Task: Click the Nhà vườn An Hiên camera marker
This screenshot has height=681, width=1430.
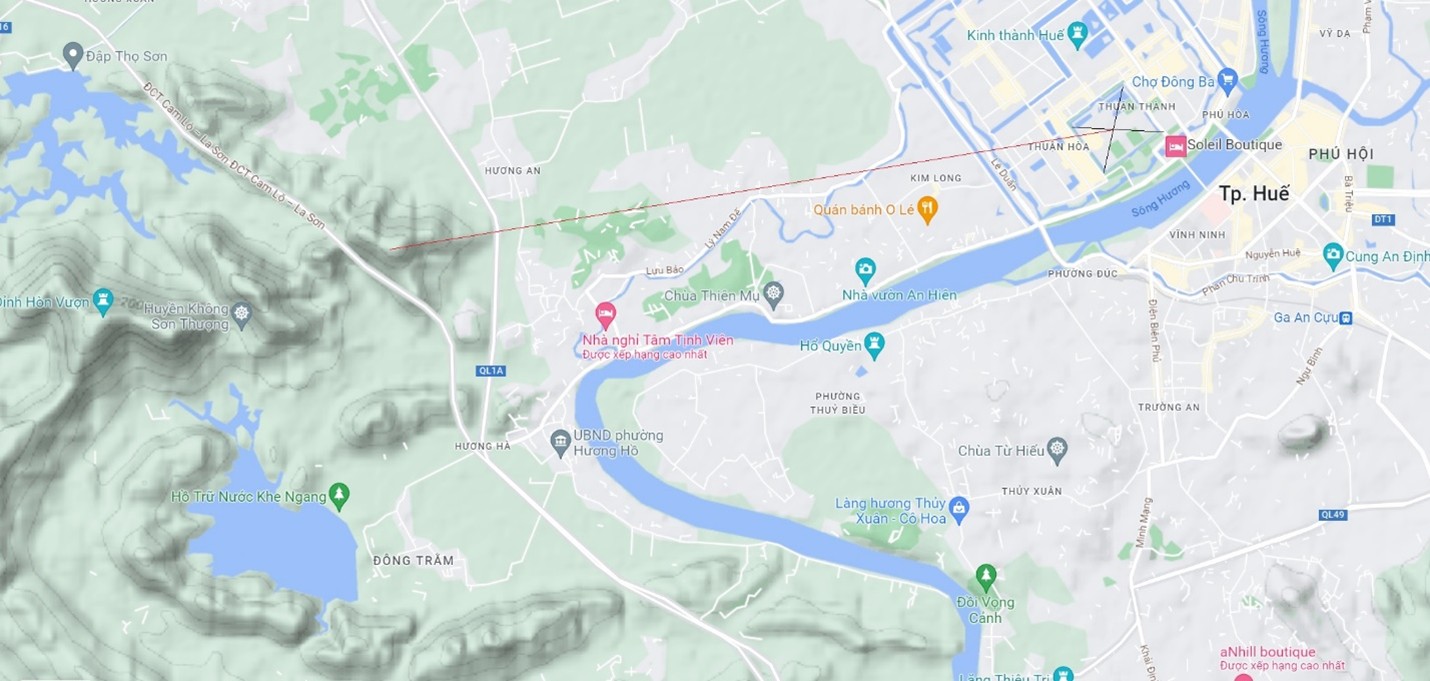Action: coord(865,269)
